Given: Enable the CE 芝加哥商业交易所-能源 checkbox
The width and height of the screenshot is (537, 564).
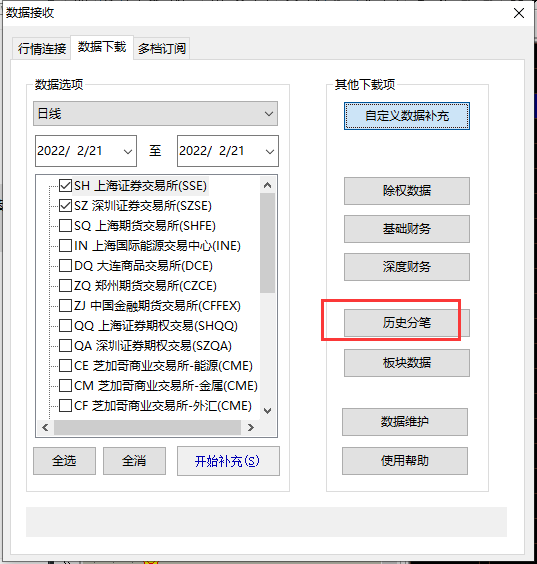Looking at the screenshot, I should (x=65, y=365).
